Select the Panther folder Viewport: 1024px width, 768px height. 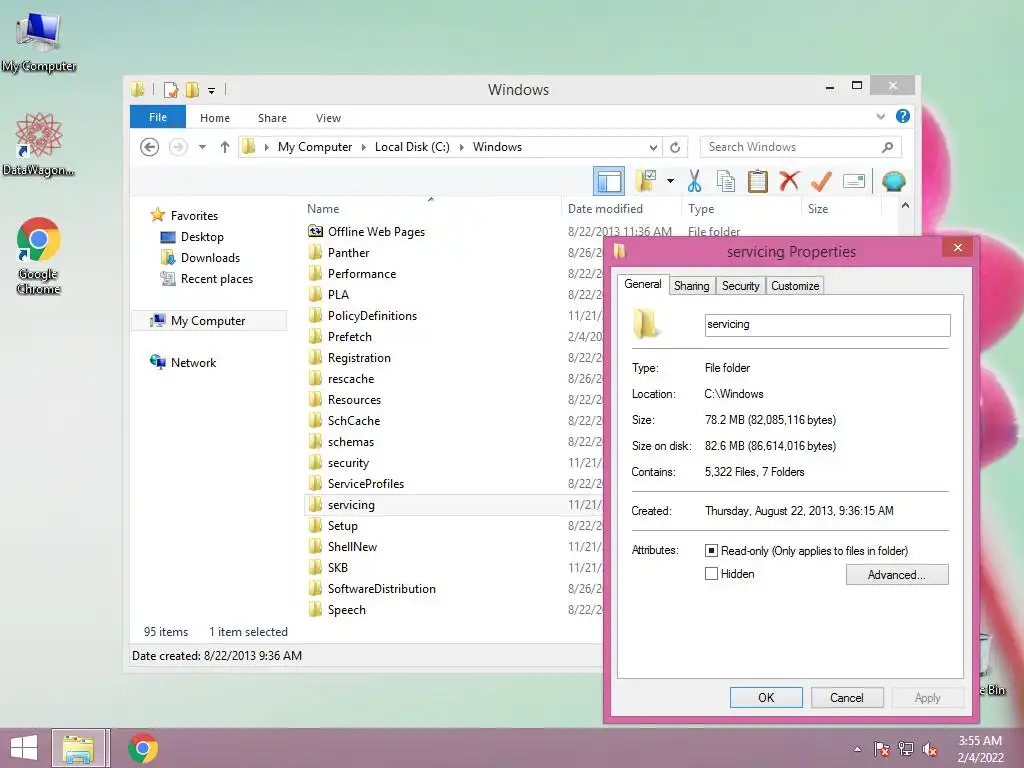click(x=348, y=253)
